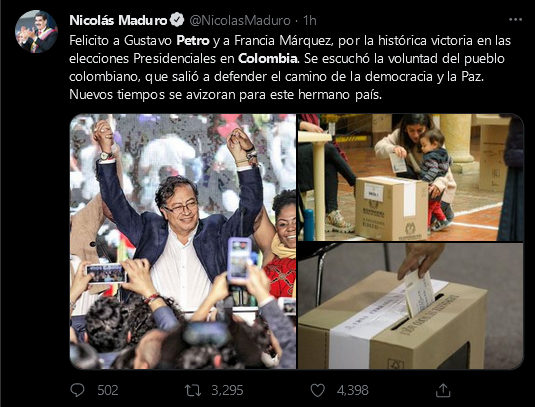Open the large photo of man with raised arms
This screenshot has height=407, width=535.
[x=183, y=241]
